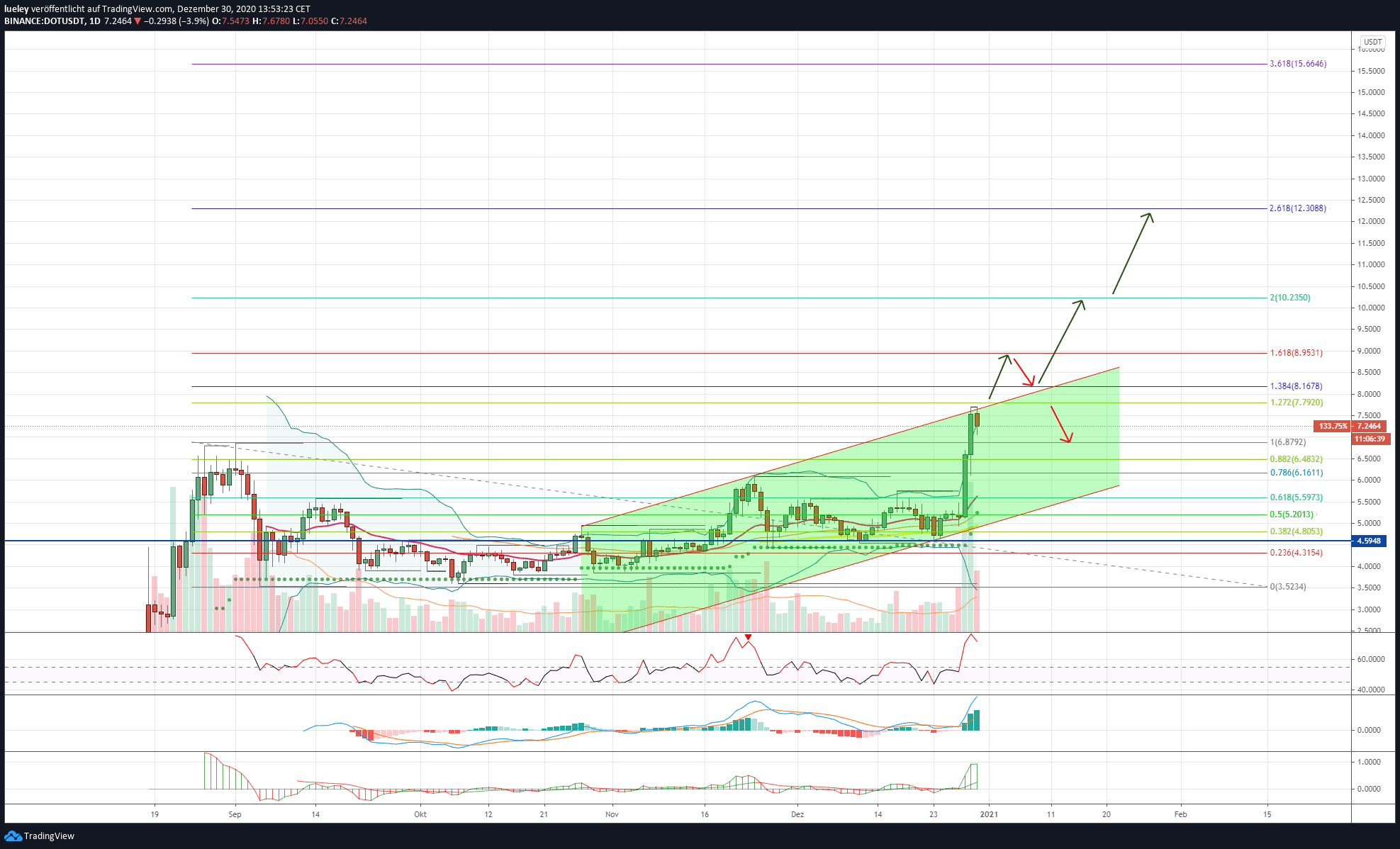Click the Dez date axis label
Image resolution: width=1400 pixels, height=849 pixels.
(798, 814)
